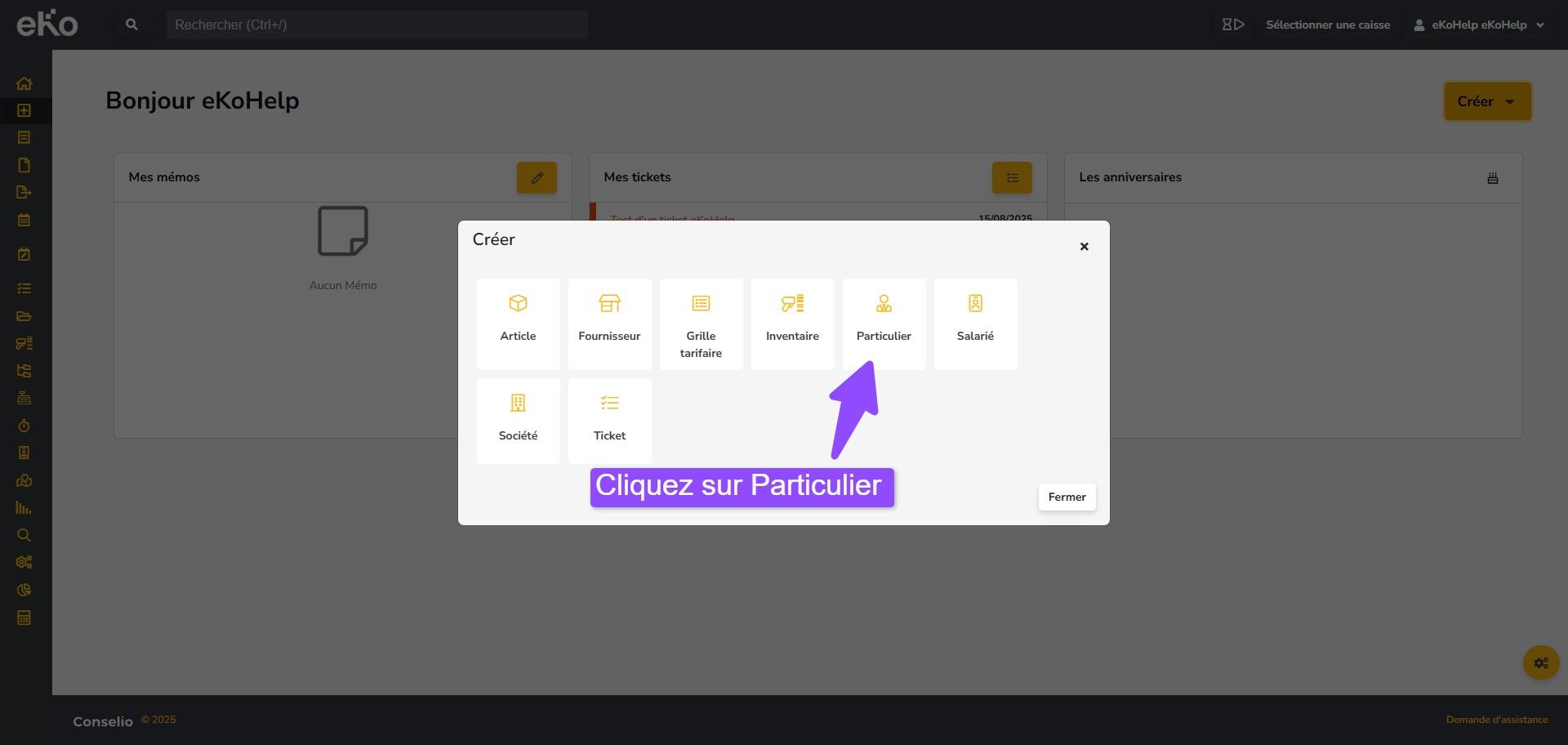Select the Article creation tile
The height and width of the screenshot is (745, 1568).
point(518,323)
